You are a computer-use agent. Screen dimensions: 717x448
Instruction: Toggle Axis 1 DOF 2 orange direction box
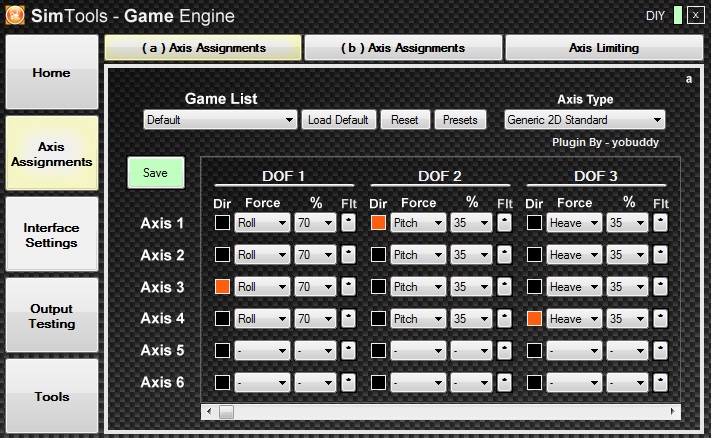click(378, 223)
